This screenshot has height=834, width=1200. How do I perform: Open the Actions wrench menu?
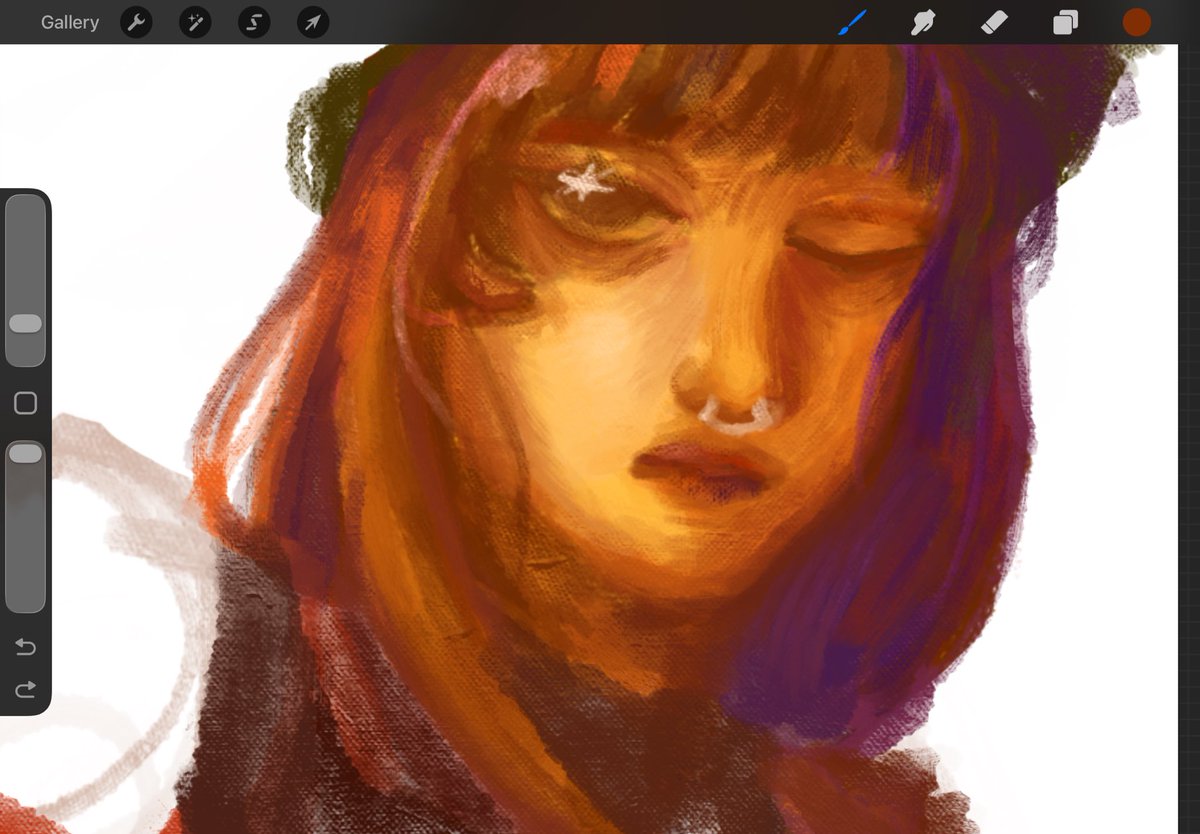tap(136, 22)
